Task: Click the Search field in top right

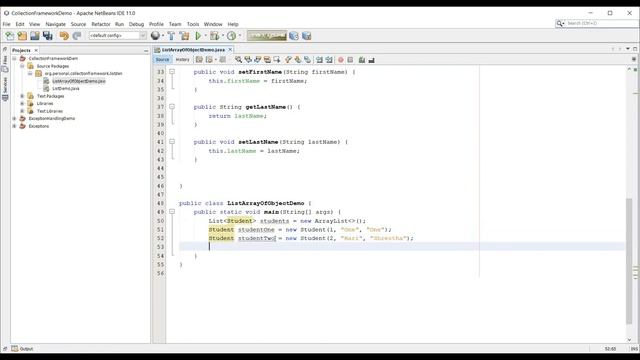Action: 601,24
